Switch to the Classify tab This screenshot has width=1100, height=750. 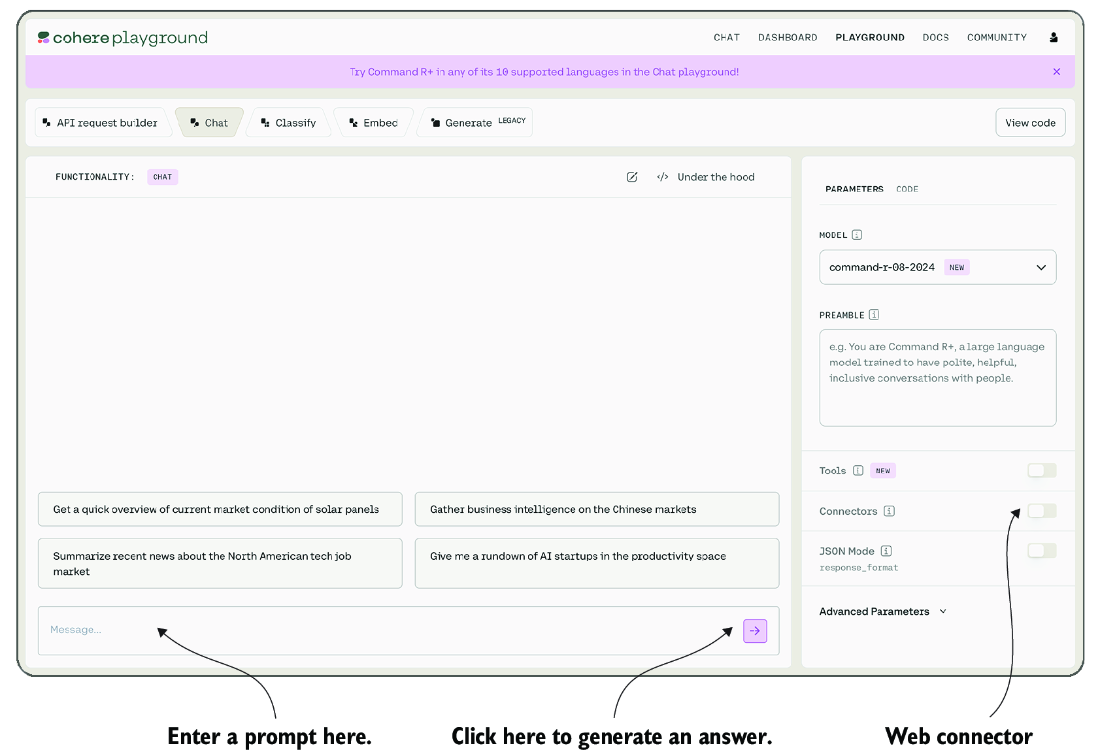click(288, 123)
